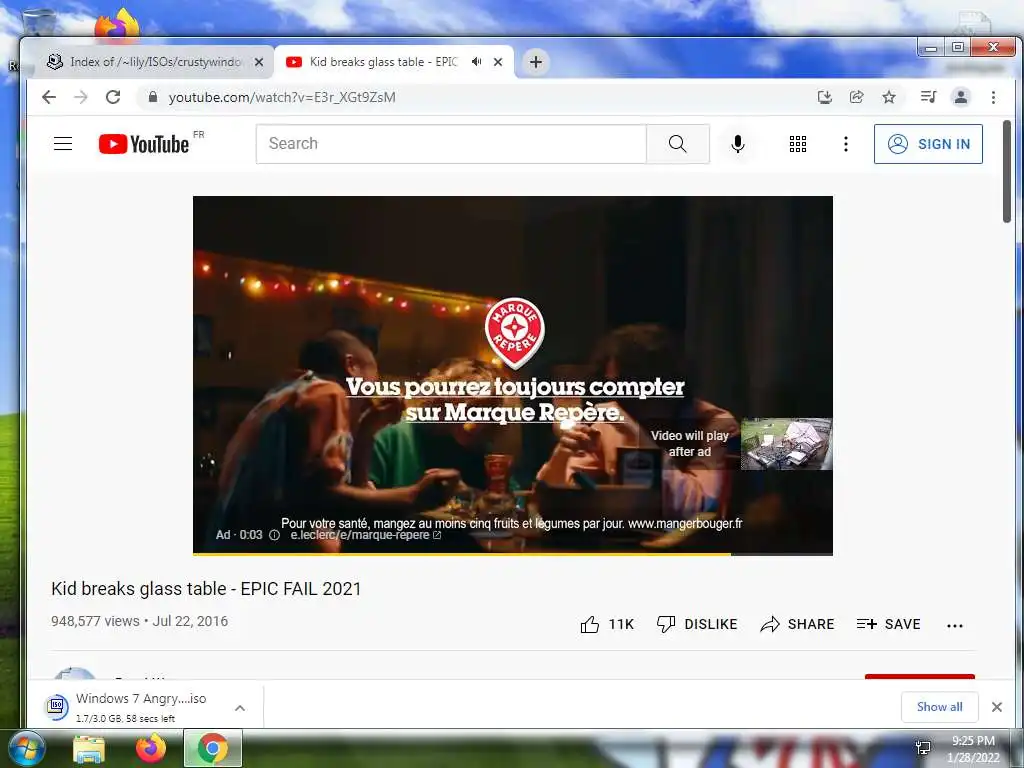Click the magnifier search button

(x=677, y=144)
